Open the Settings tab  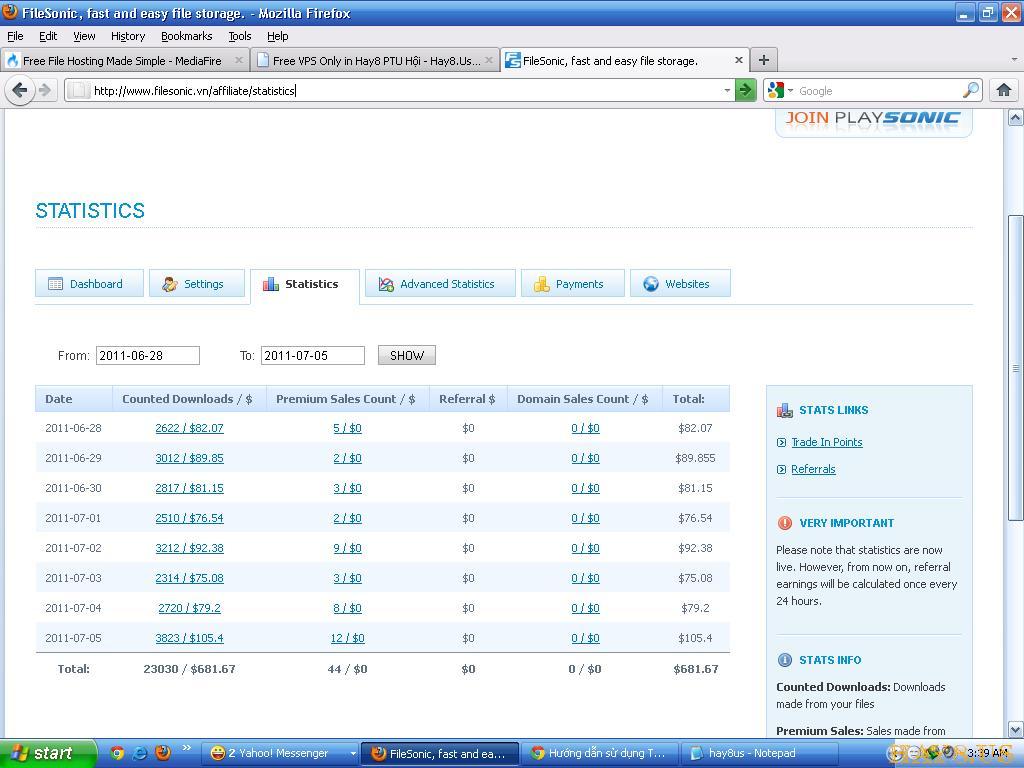tap(197, 283)
